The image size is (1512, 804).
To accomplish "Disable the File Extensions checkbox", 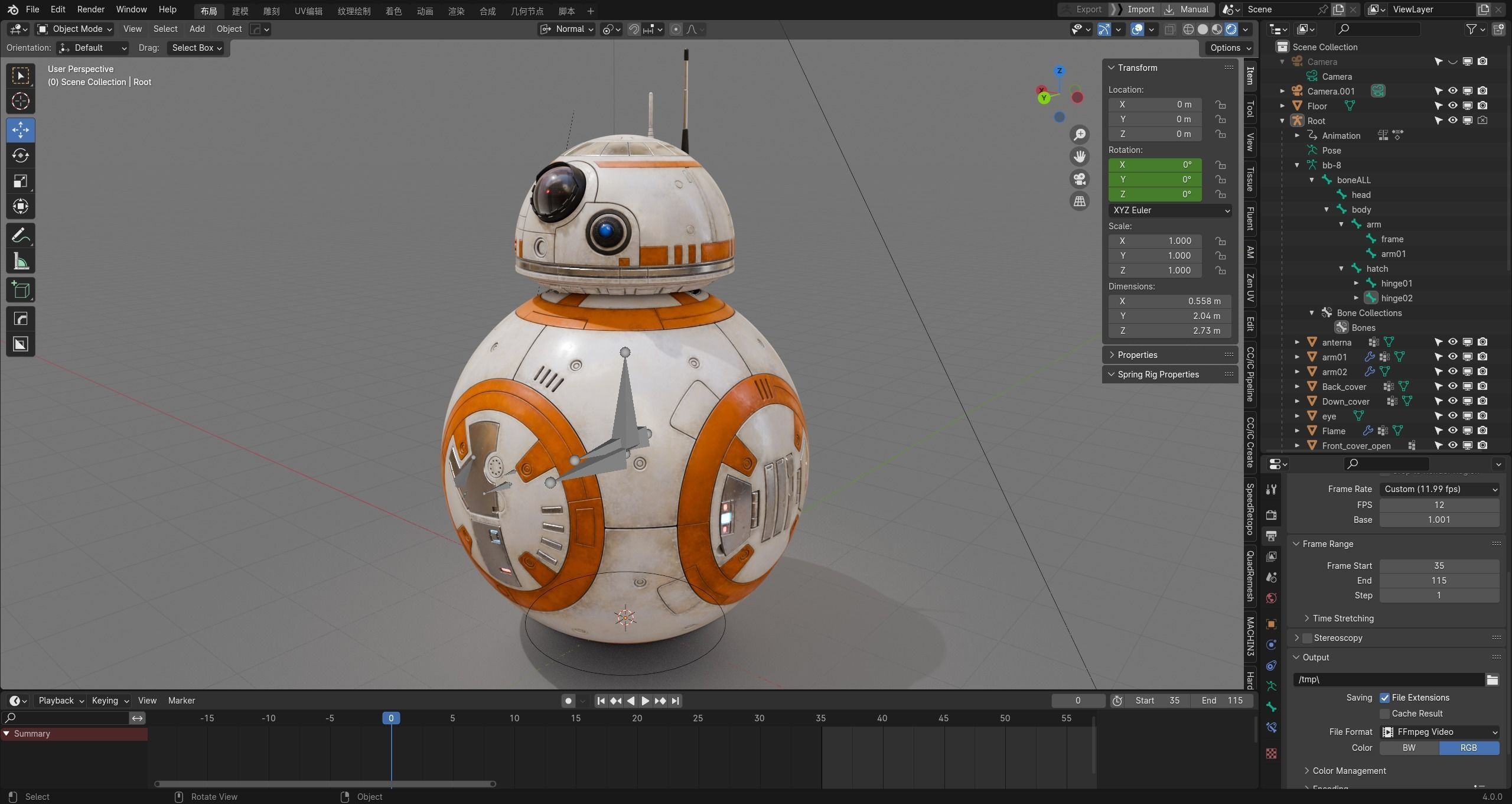I will [1384, 698].
